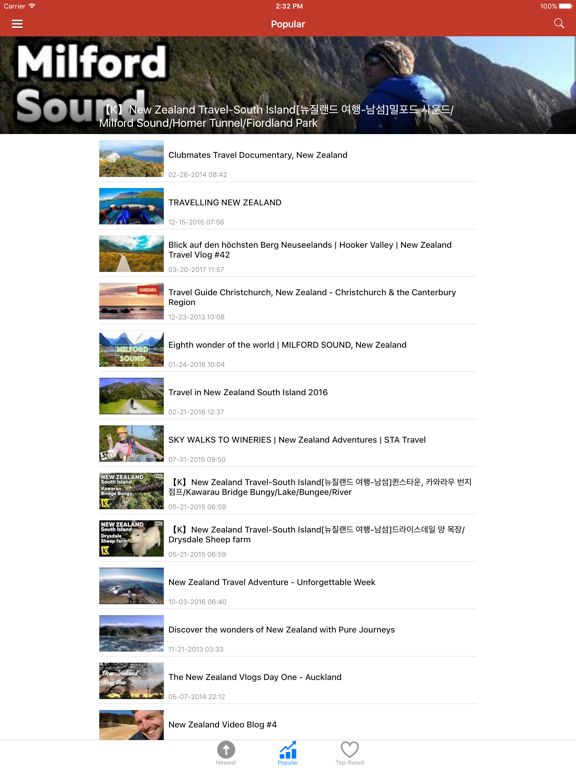Image resolution: width=576 pixels, height=768 pixels.
Task: Click the Vlogs Day One Auckland thumbnail
Action: pos(131,681)
